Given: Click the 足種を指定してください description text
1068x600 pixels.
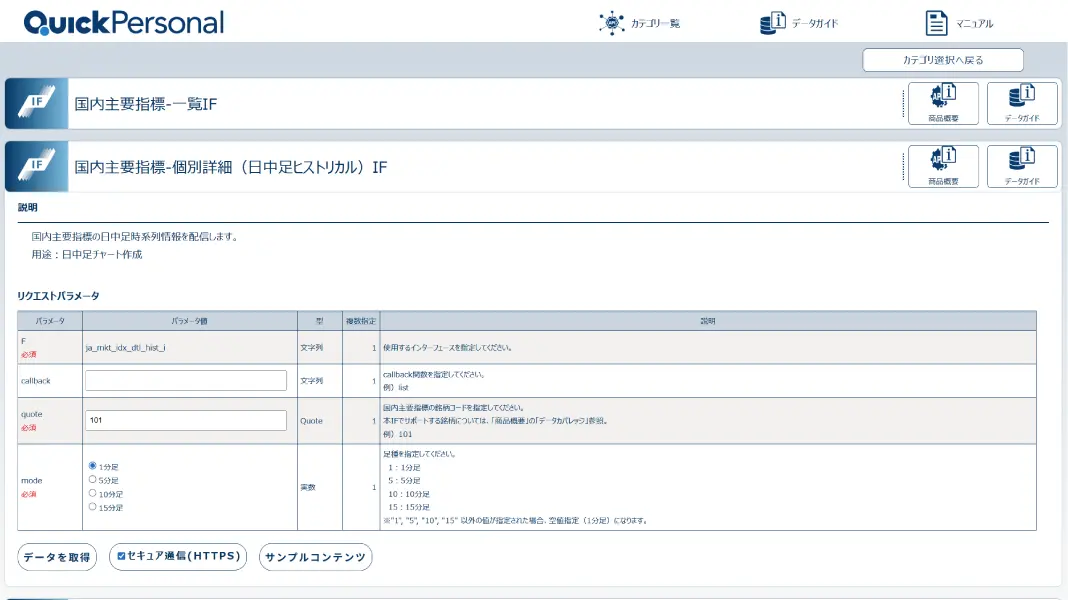Looking at the screenshot, I should click(419, 454).
